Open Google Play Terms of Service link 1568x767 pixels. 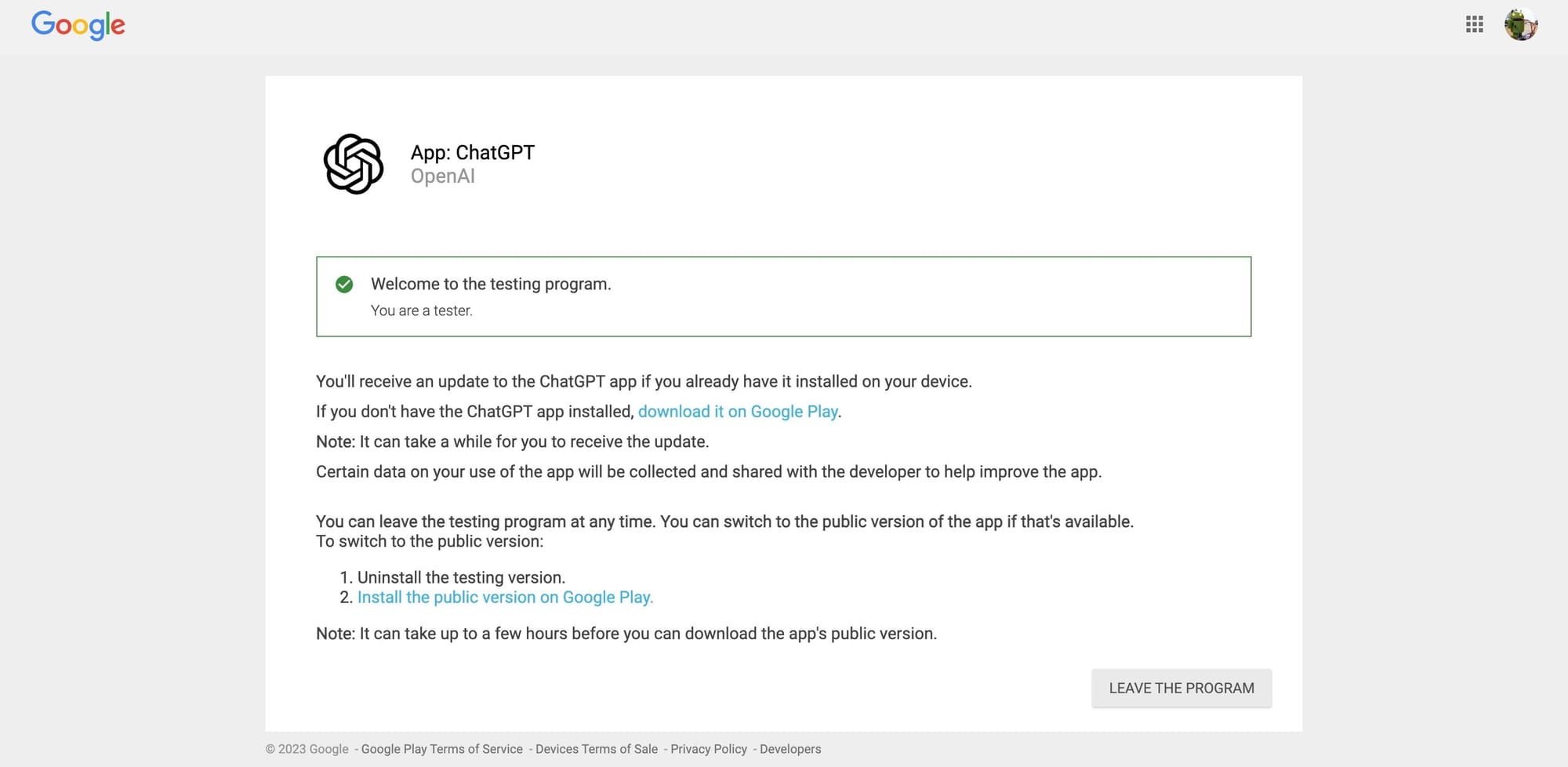(x=441, y=749)
